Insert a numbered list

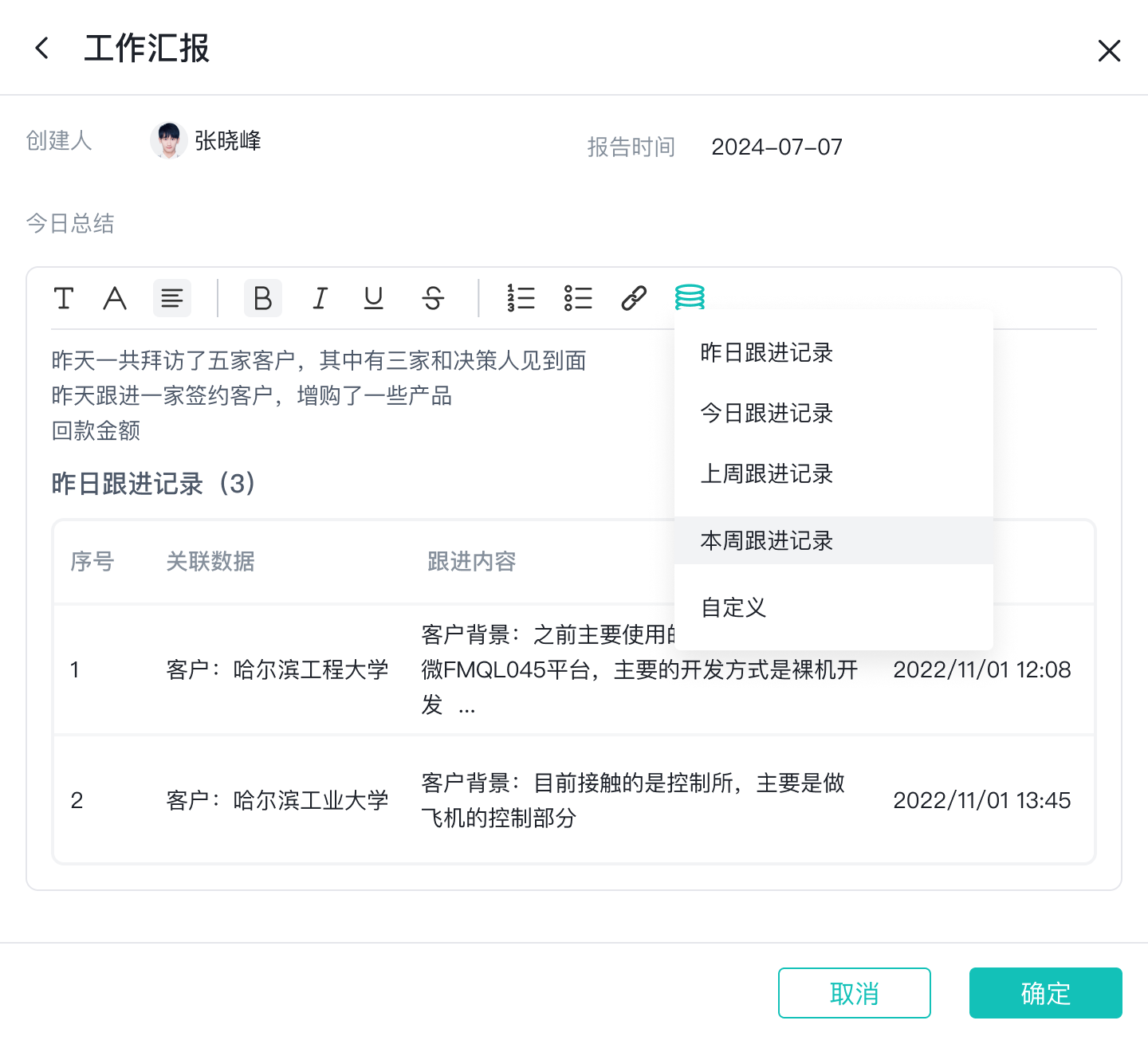click(521, 299)
